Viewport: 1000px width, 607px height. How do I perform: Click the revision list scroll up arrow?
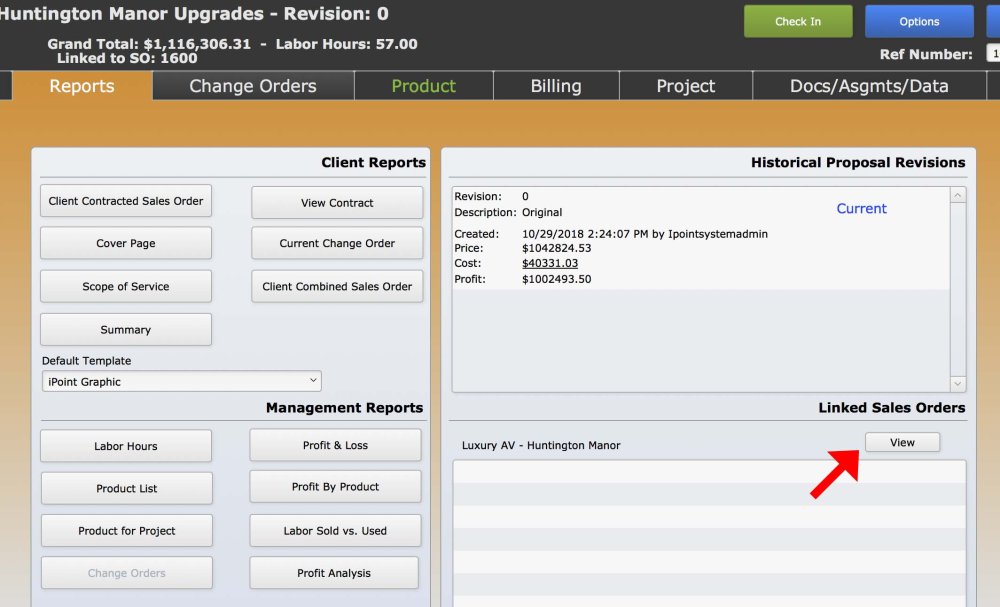(957, 195)
